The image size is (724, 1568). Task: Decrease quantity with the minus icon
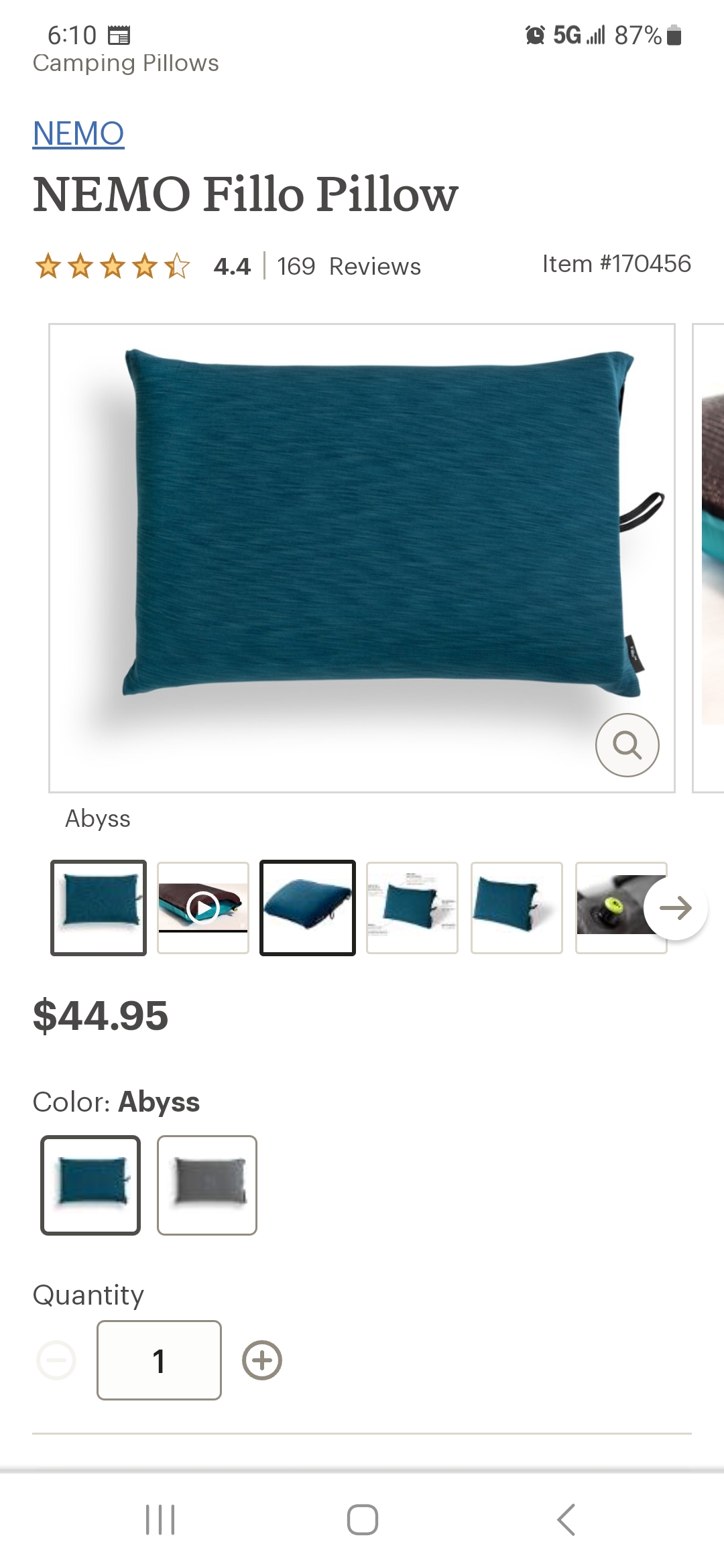56,1360
